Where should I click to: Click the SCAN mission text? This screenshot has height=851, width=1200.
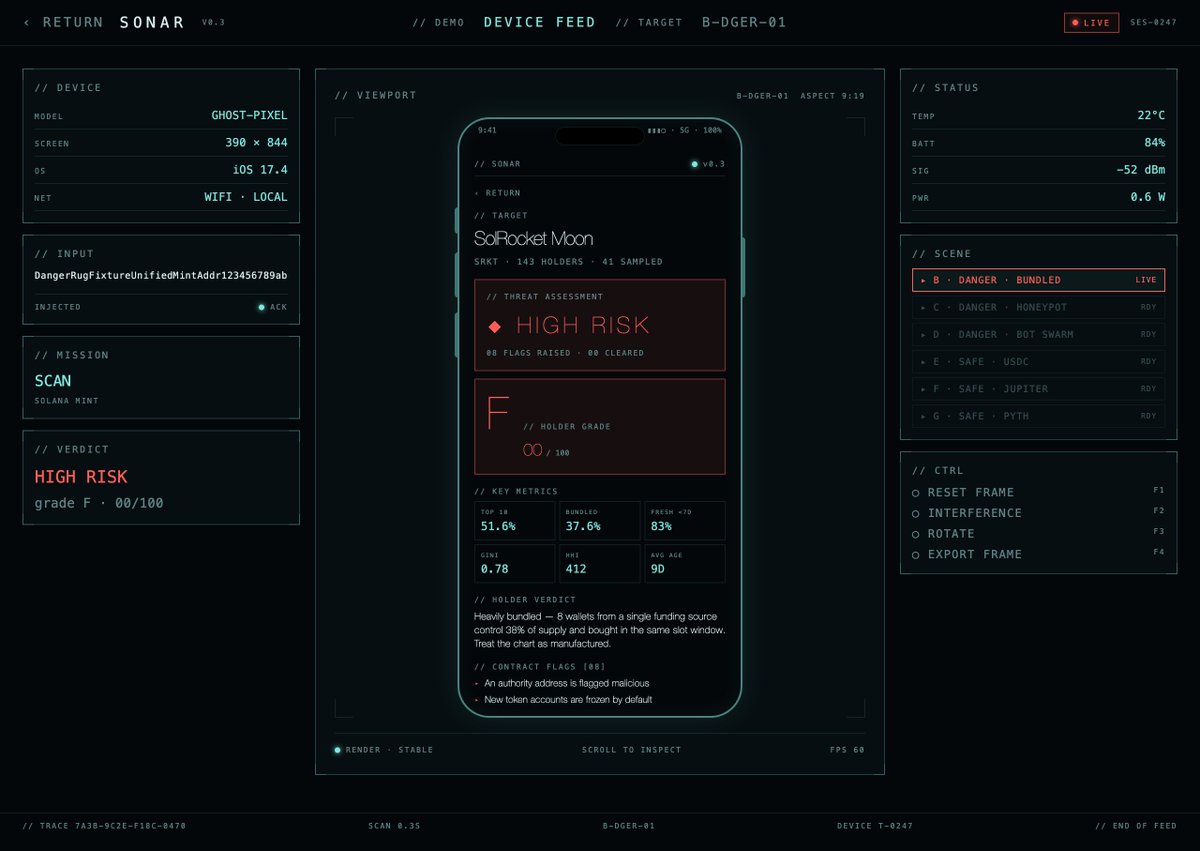(x=53, y=381)
